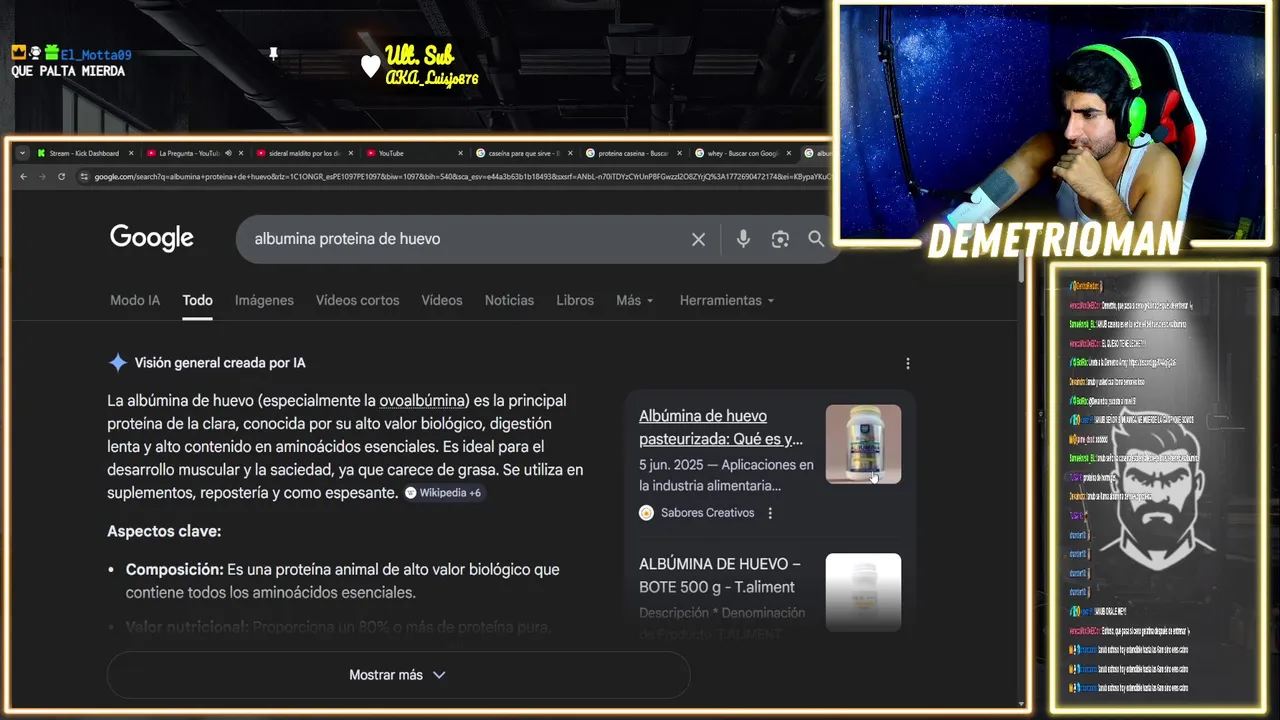Open ALBÚMINA DE HUEVO BOTE 500 g link
The width and height of the screenshot is (1280, 720).
coord(720,575)
